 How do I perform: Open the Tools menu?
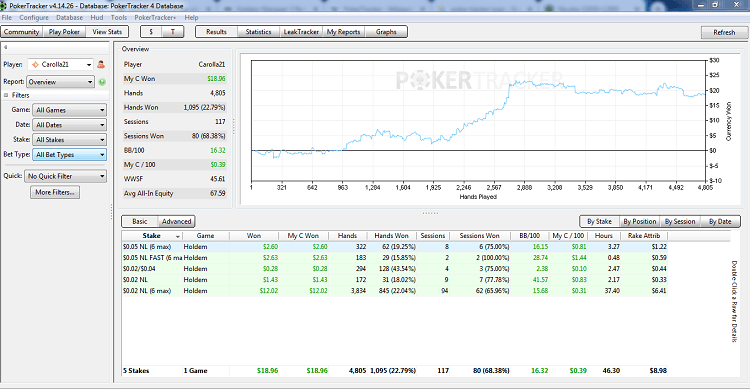(x=119, y=18)
